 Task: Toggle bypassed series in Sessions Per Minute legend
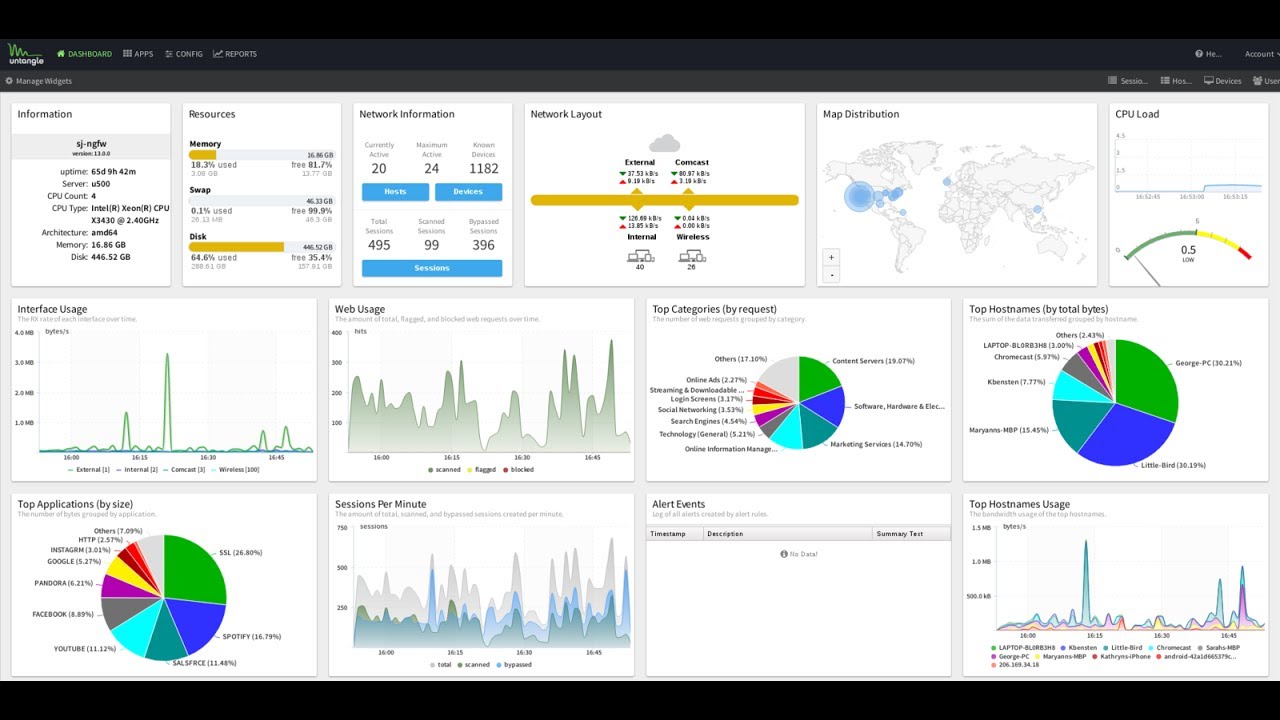point(514,664)
